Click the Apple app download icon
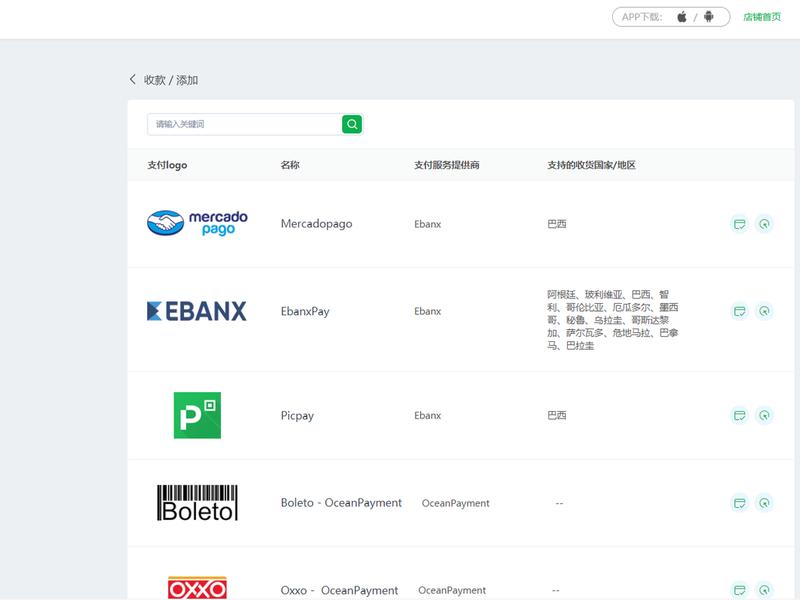This screenshot has height=600, width=800. click(682, 17)
